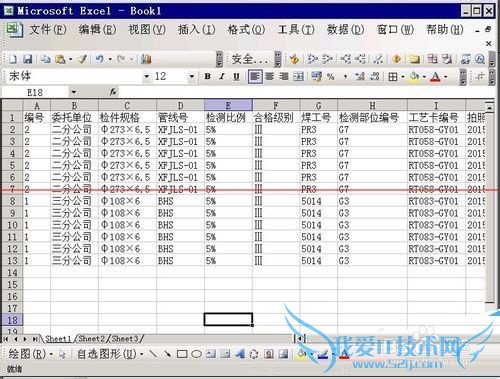
Task: Open the 编辑(E) menu
Action: click(97, 30)
